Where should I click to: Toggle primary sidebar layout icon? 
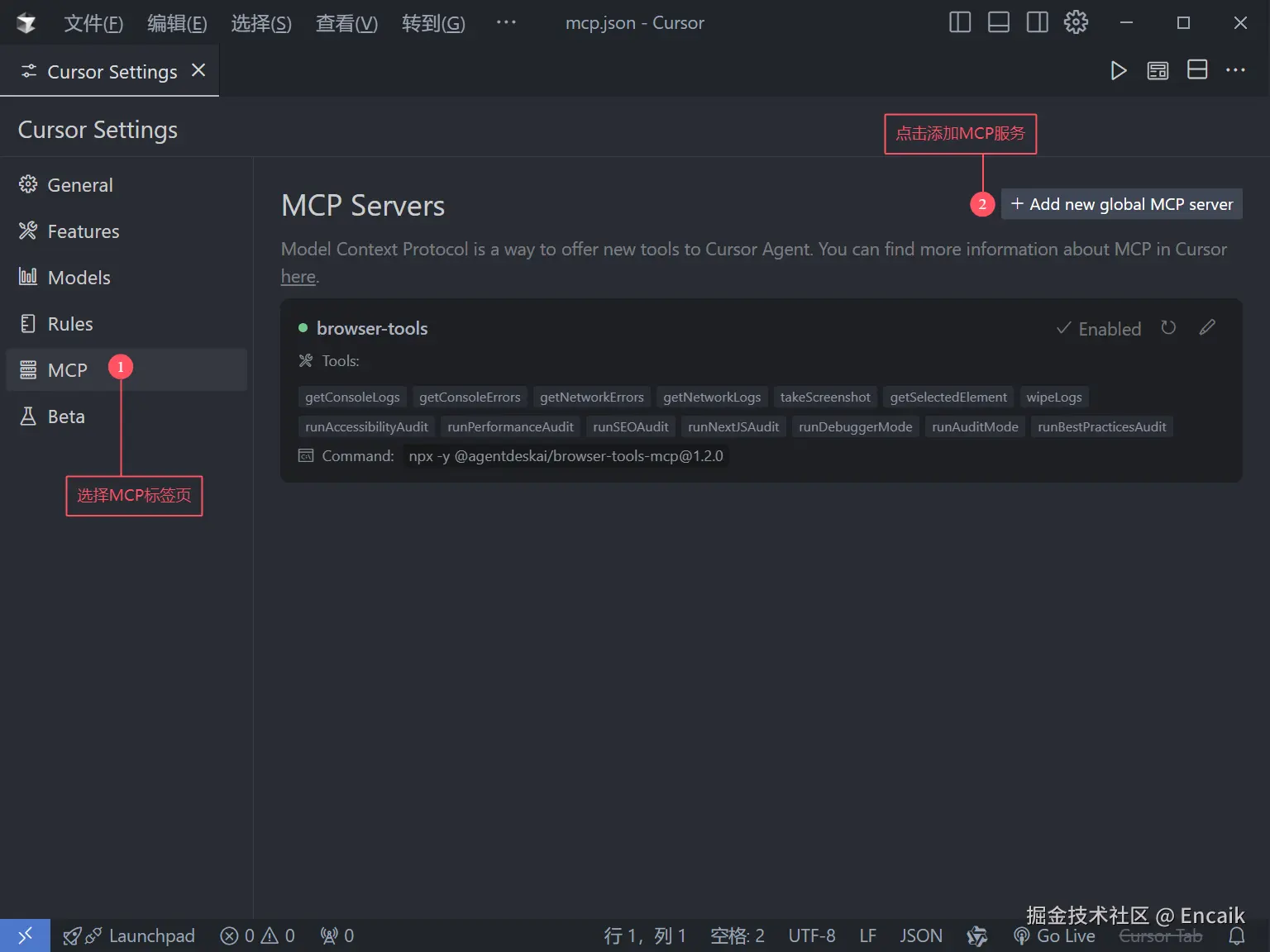coord(960,22)
